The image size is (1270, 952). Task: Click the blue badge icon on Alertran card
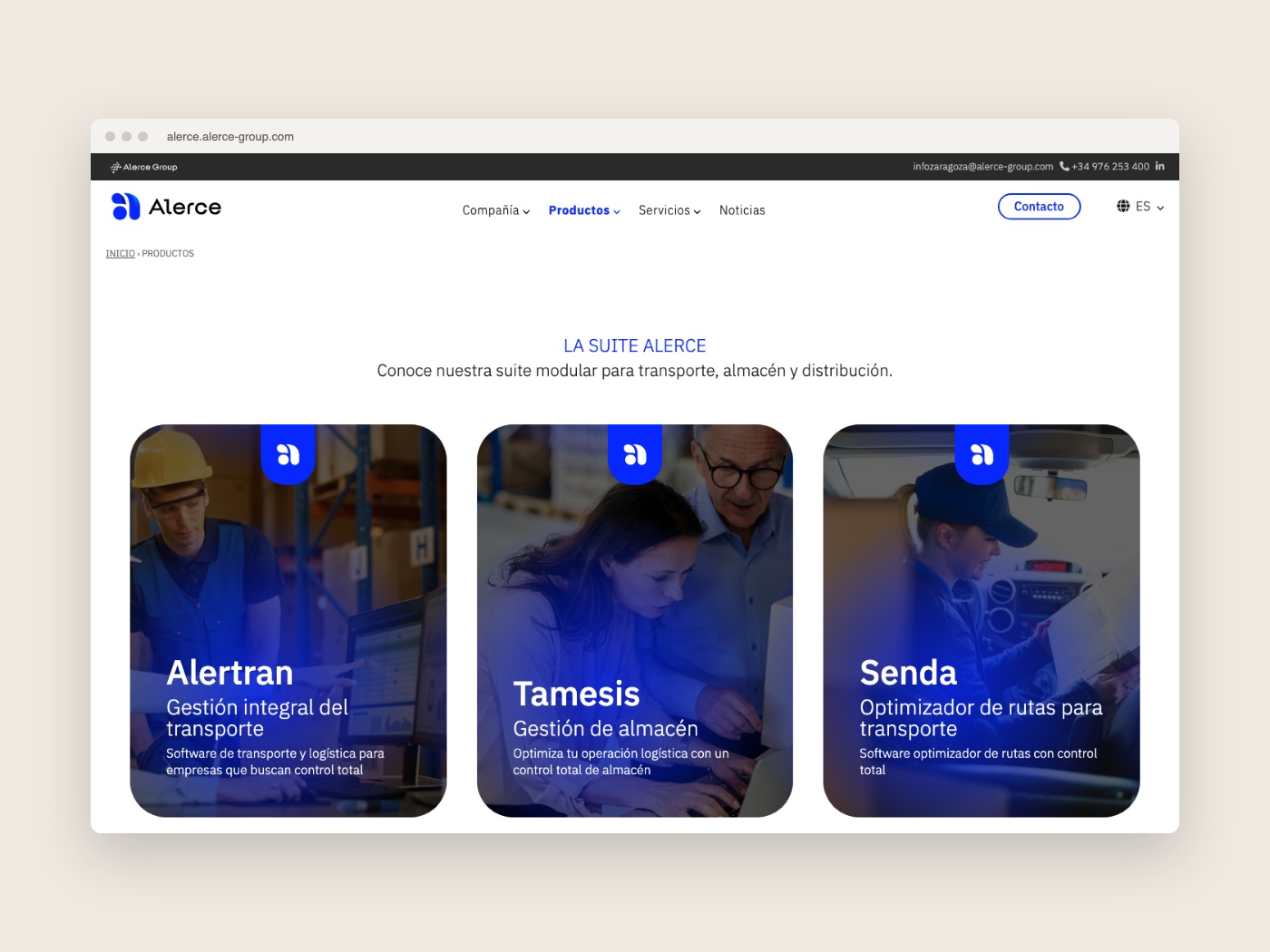click(x=288, y=454)
